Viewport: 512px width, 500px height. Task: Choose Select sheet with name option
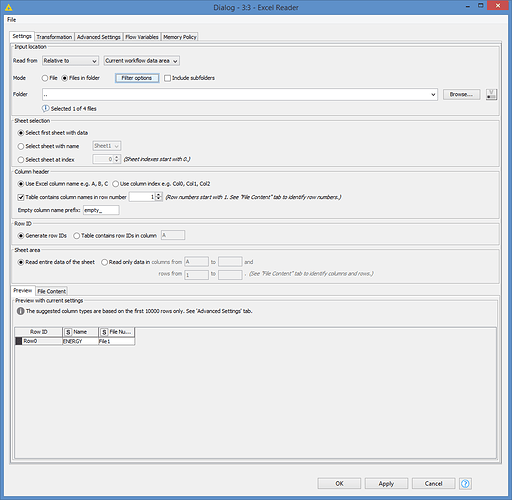(x=21, y=146)
